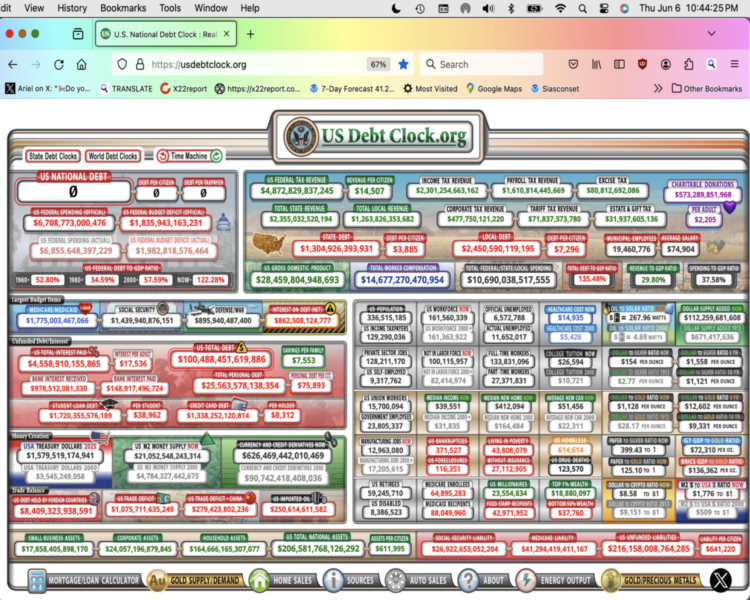Open the Pocket save icon

tap(573, 65)
